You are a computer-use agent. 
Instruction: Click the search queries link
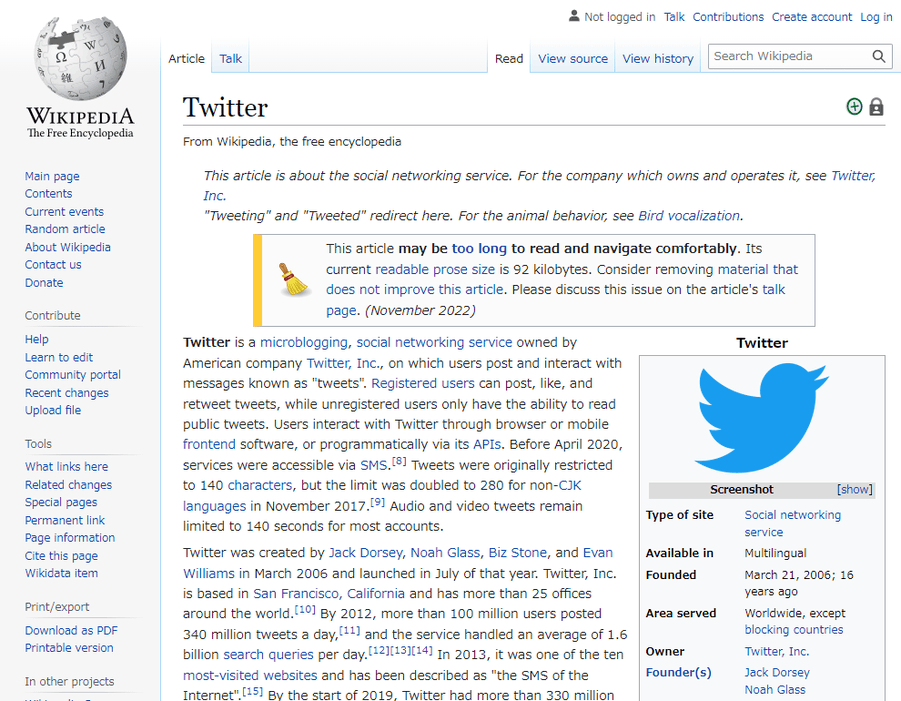click(268, 654)
